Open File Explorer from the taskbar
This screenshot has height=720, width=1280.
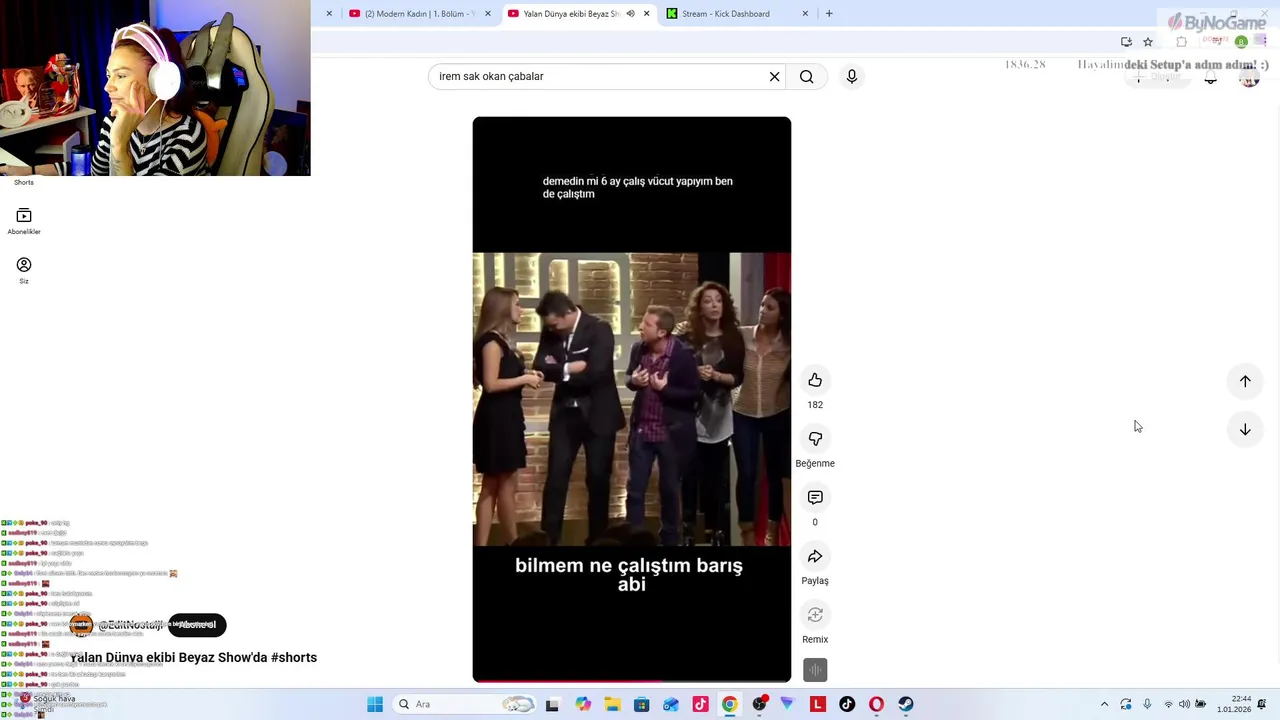(612, 704)
